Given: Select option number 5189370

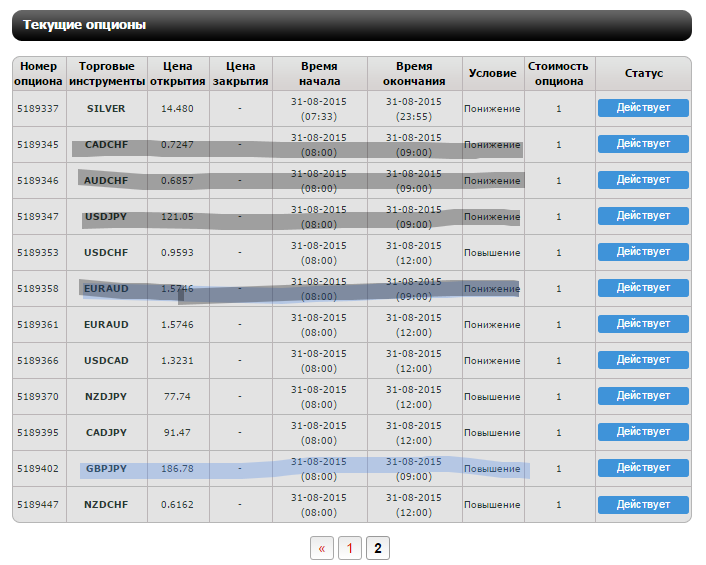Looking at the screenshot, I should 38,397.
